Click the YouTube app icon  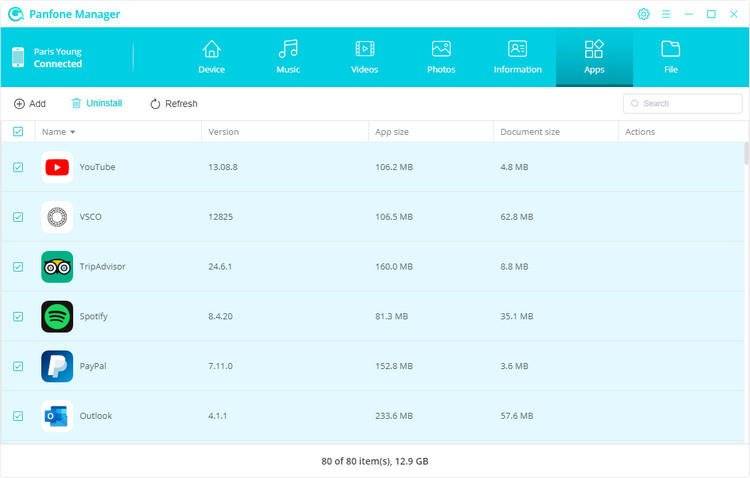(x=57, y=167)
